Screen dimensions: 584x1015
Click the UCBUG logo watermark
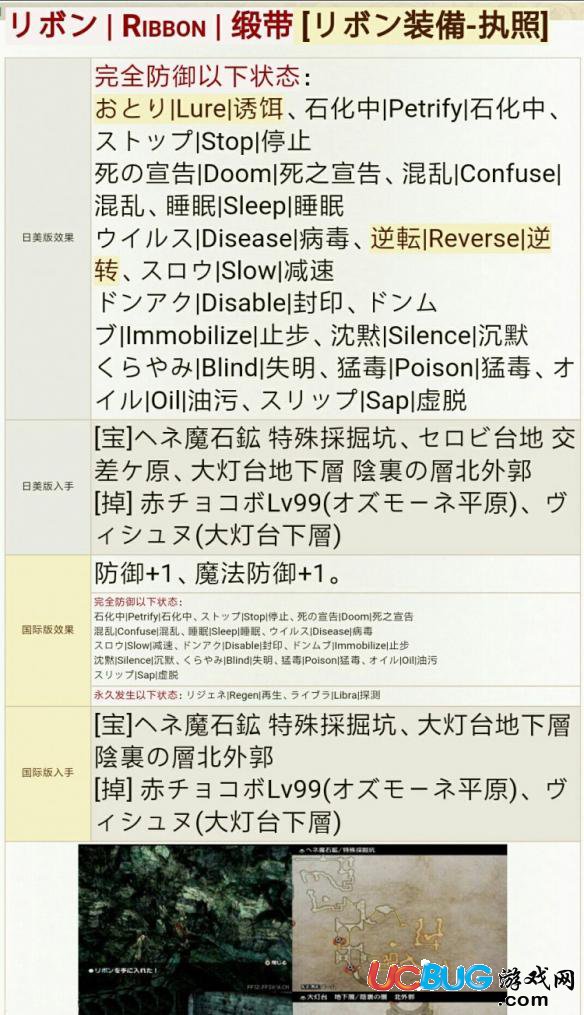point(429,976)
